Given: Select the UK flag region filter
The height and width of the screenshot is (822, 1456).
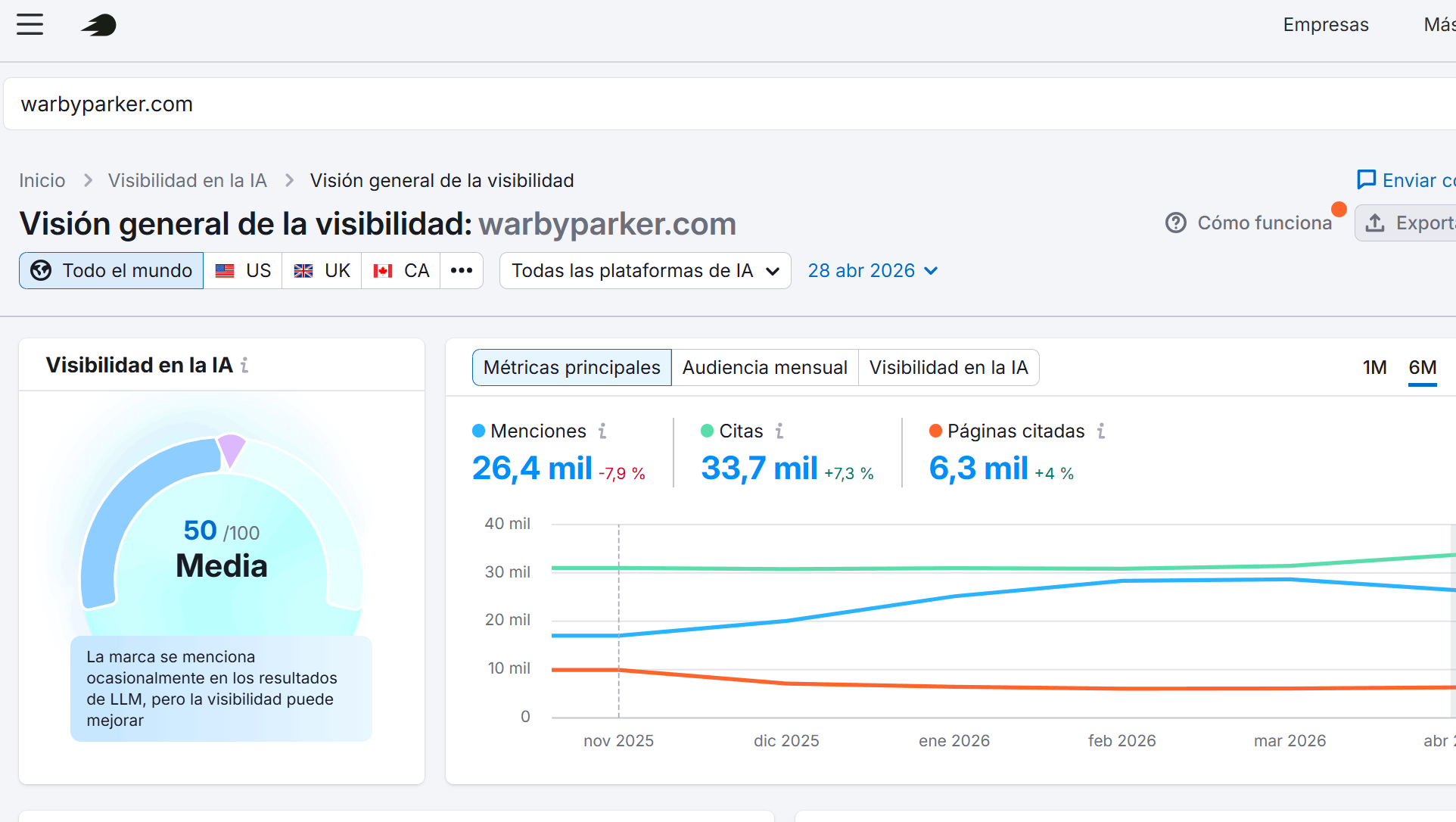Looking at the screenshot, I should click(322, 271).
